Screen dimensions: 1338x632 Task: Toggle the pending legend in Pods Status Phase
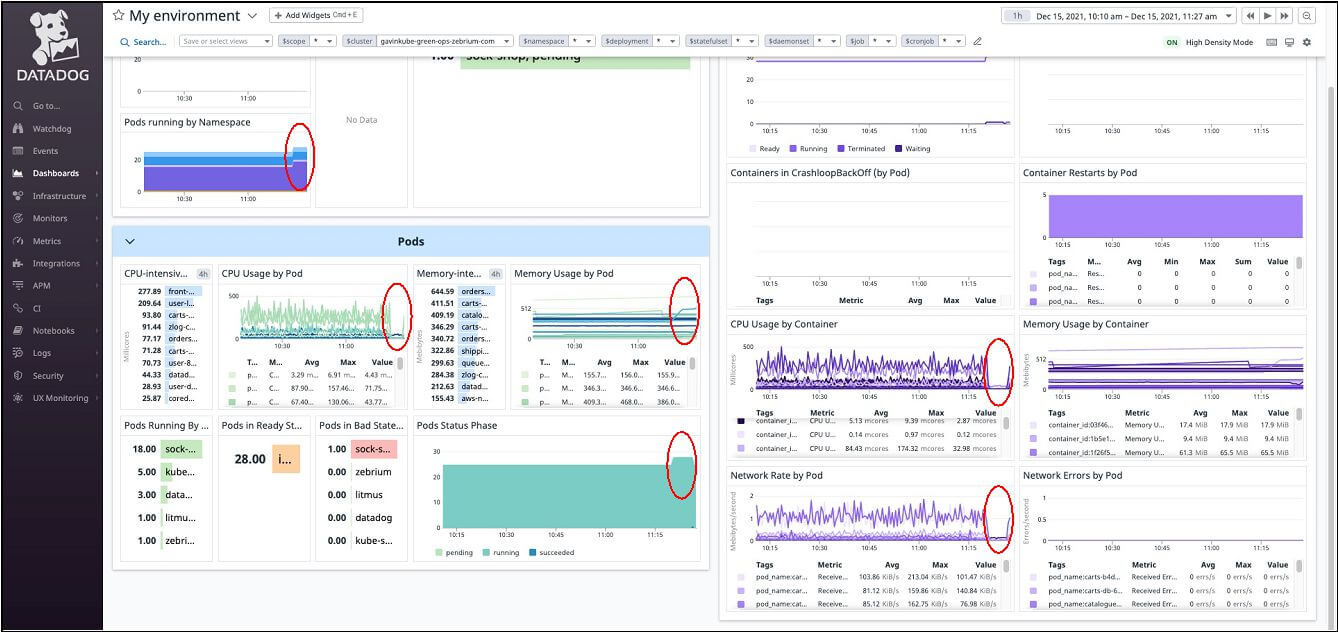453,552
